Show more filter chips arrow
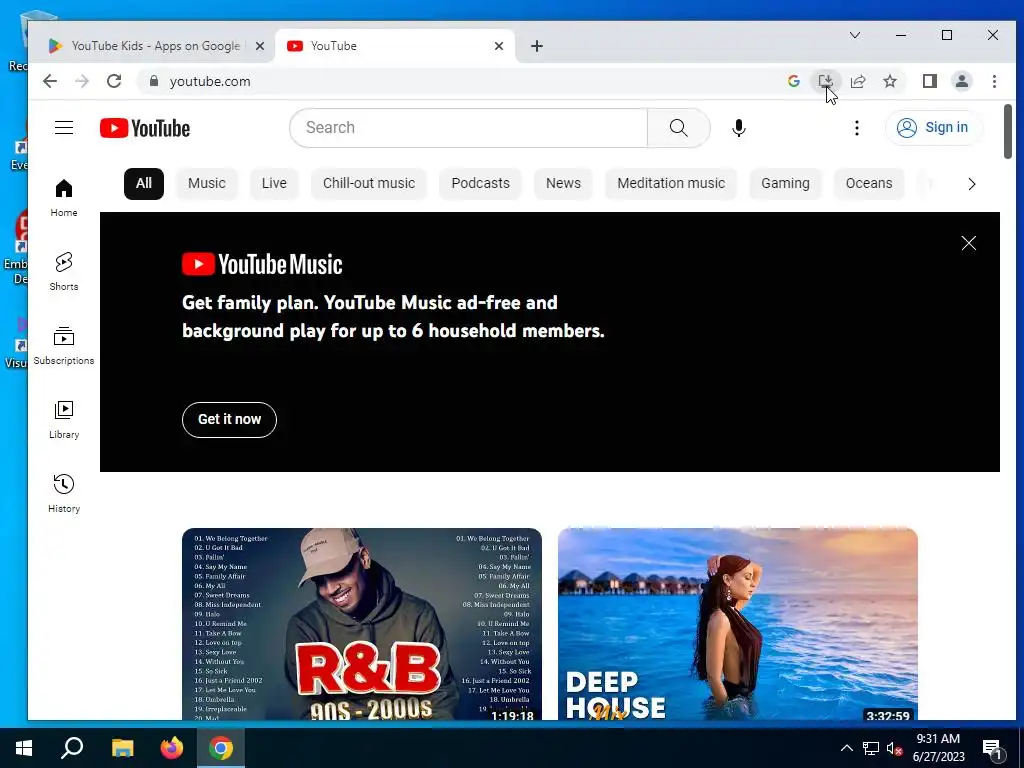The width and height of the screenshot is (1024, 768). (971, 184)
